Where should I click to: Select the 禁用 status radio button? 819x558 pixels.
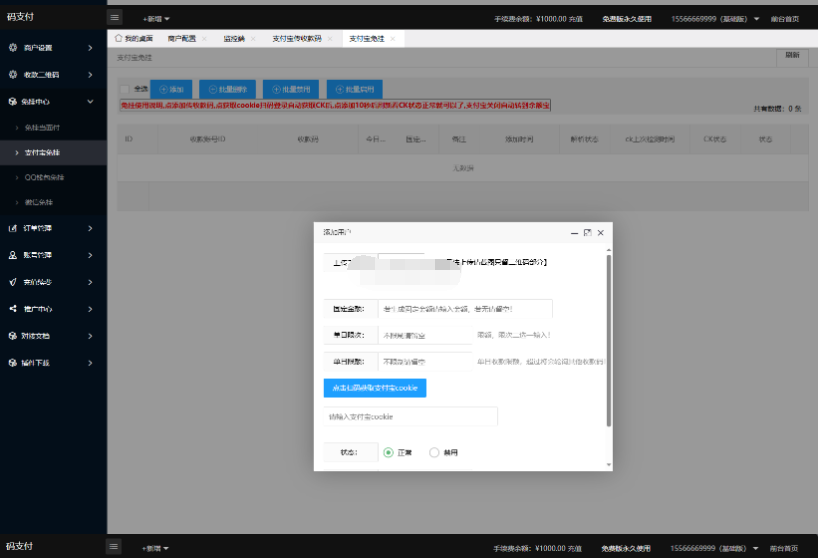point(434,452)
